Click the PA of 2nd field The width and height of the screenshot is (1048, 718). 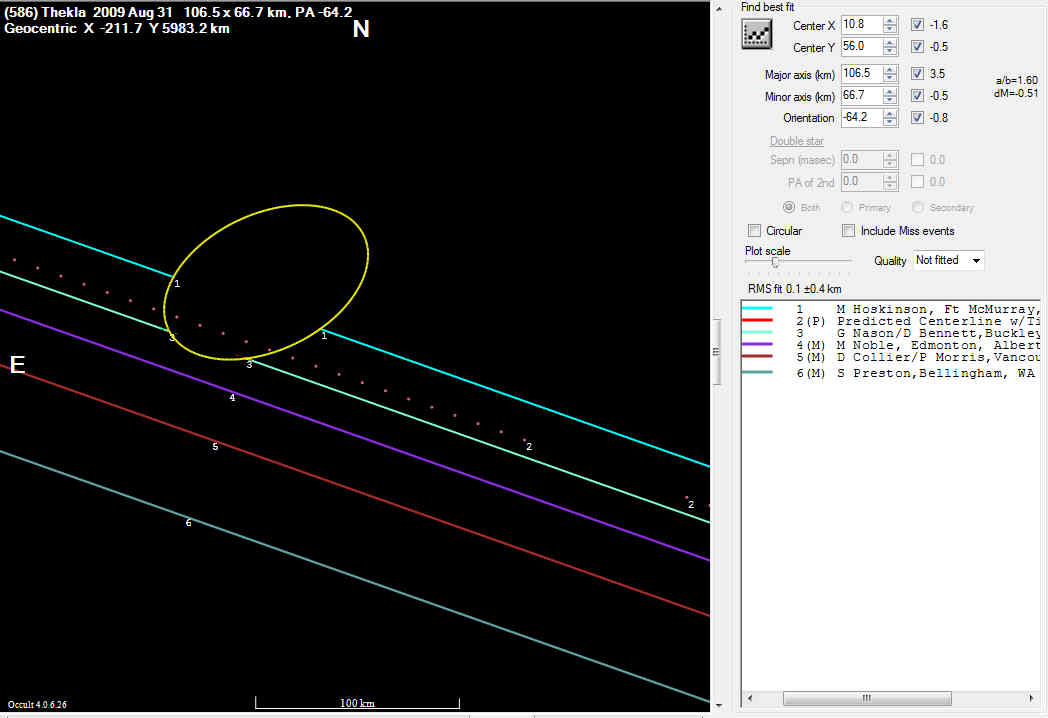coord(861,182)
